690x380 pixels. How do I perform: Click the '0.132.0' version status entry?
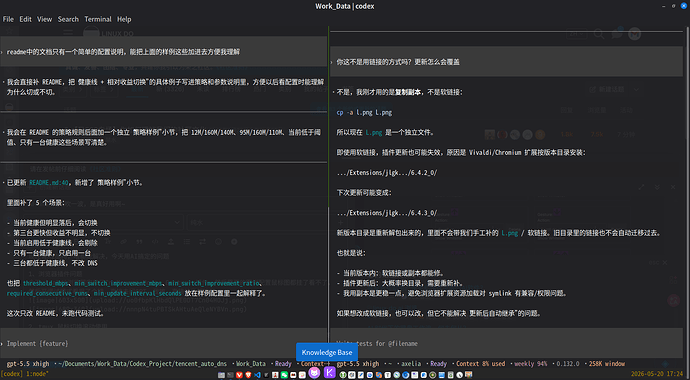tap(568, 364)
